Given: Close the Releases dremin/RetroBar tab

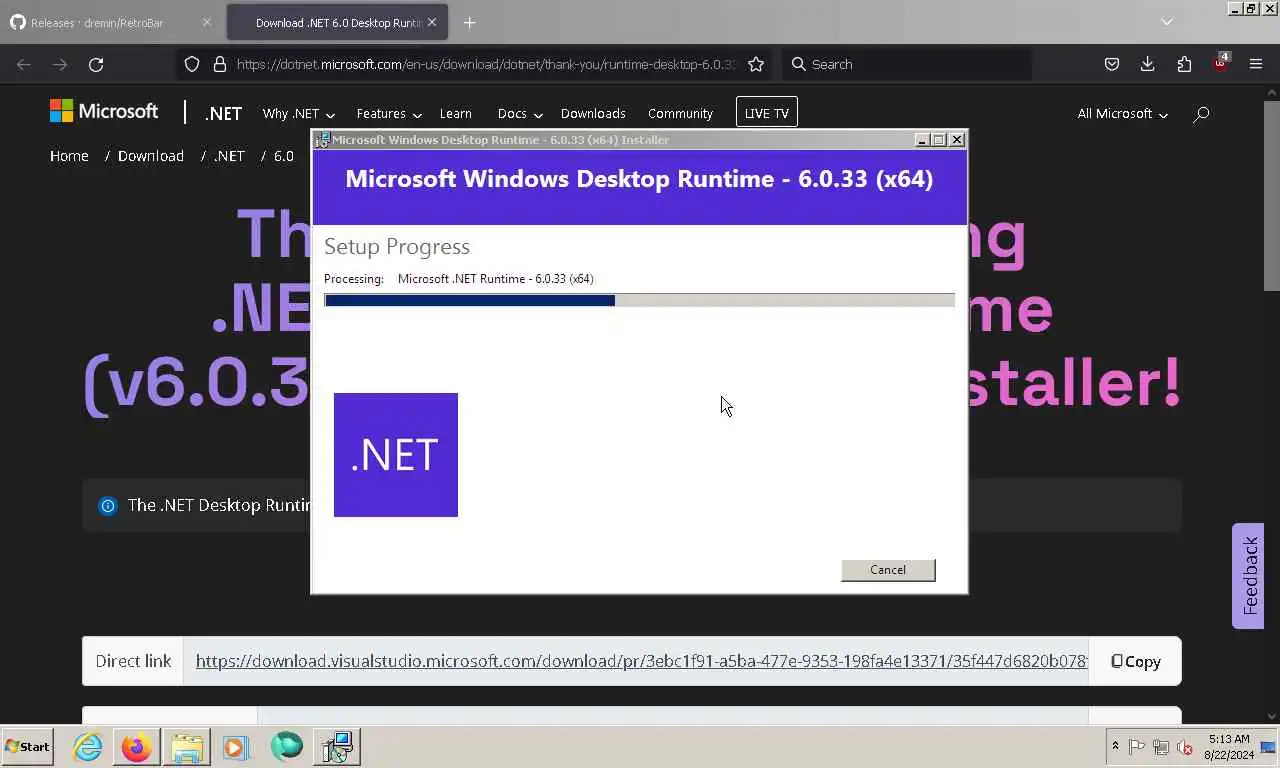Looking at the screenshot, I should 206,22.
